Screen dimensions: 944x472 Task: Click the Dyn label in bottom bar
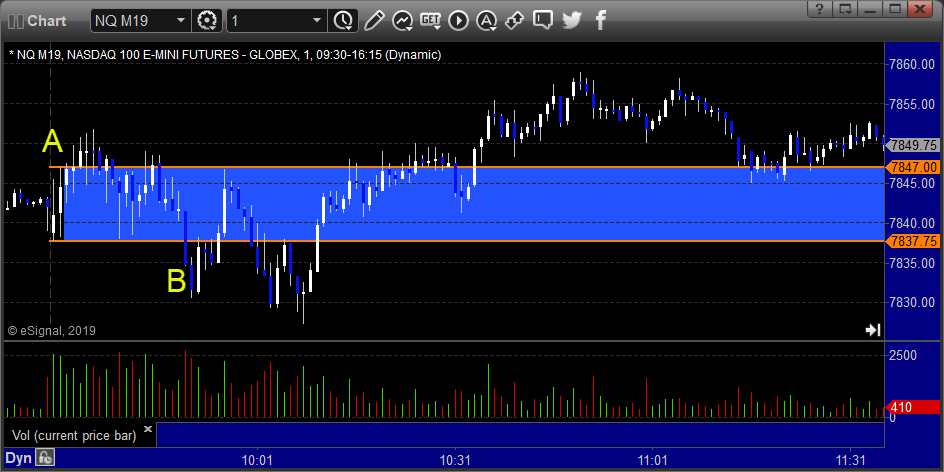point(18,458)
